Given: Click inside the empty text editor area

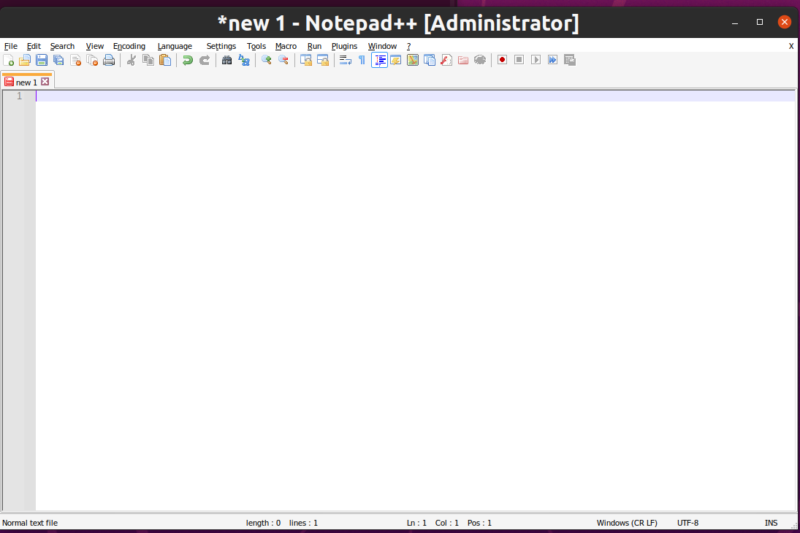Looking at the screenshot, I should click(400, 300).
